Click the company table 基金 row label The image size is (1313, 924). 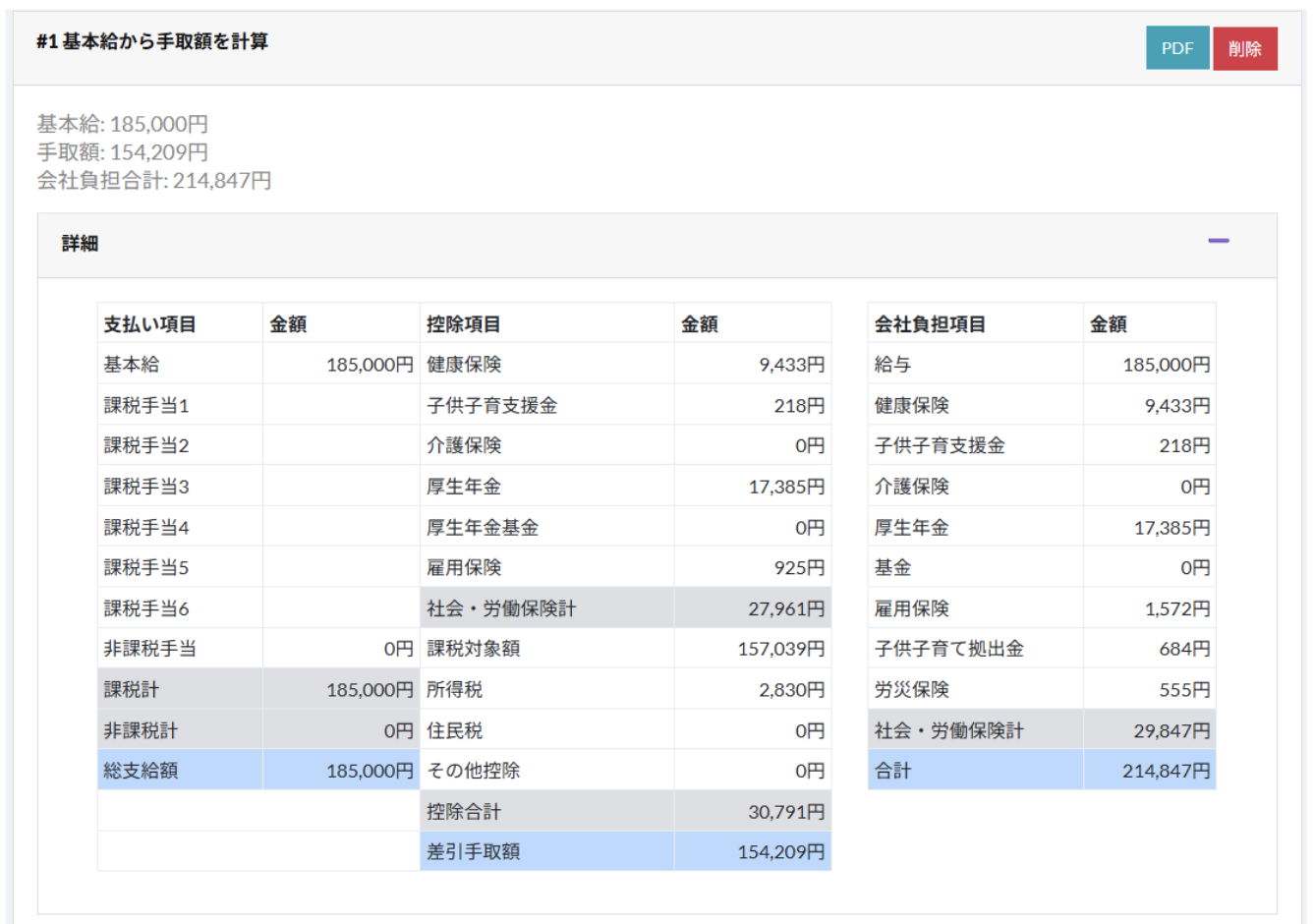892,567
